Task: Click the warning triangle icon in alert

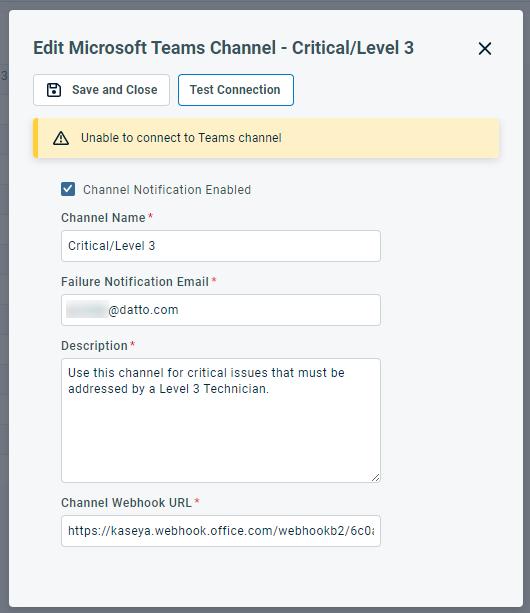Action: [61, 138]
